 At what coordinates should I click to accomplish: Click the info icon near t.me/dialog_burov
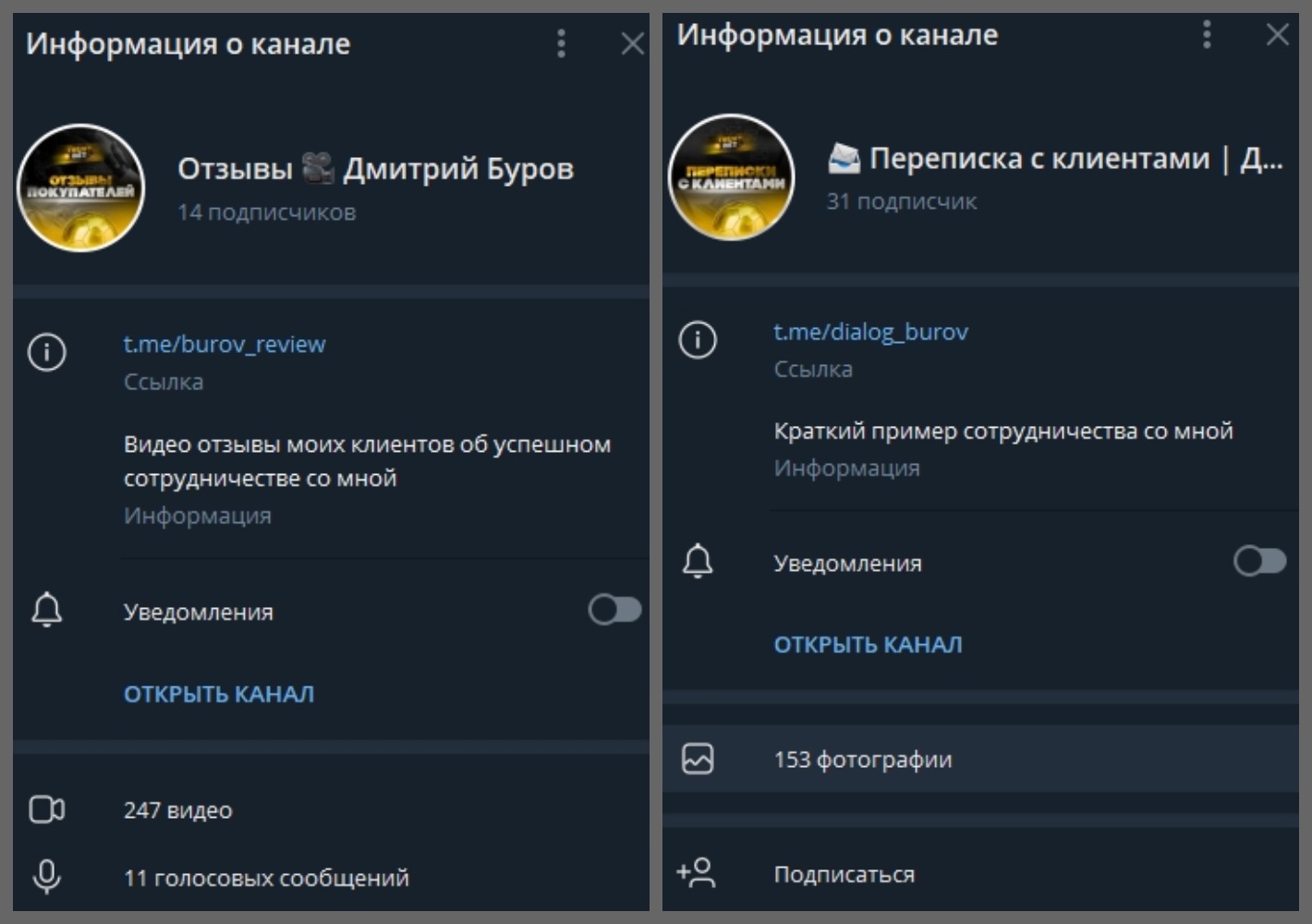point(699,339)
